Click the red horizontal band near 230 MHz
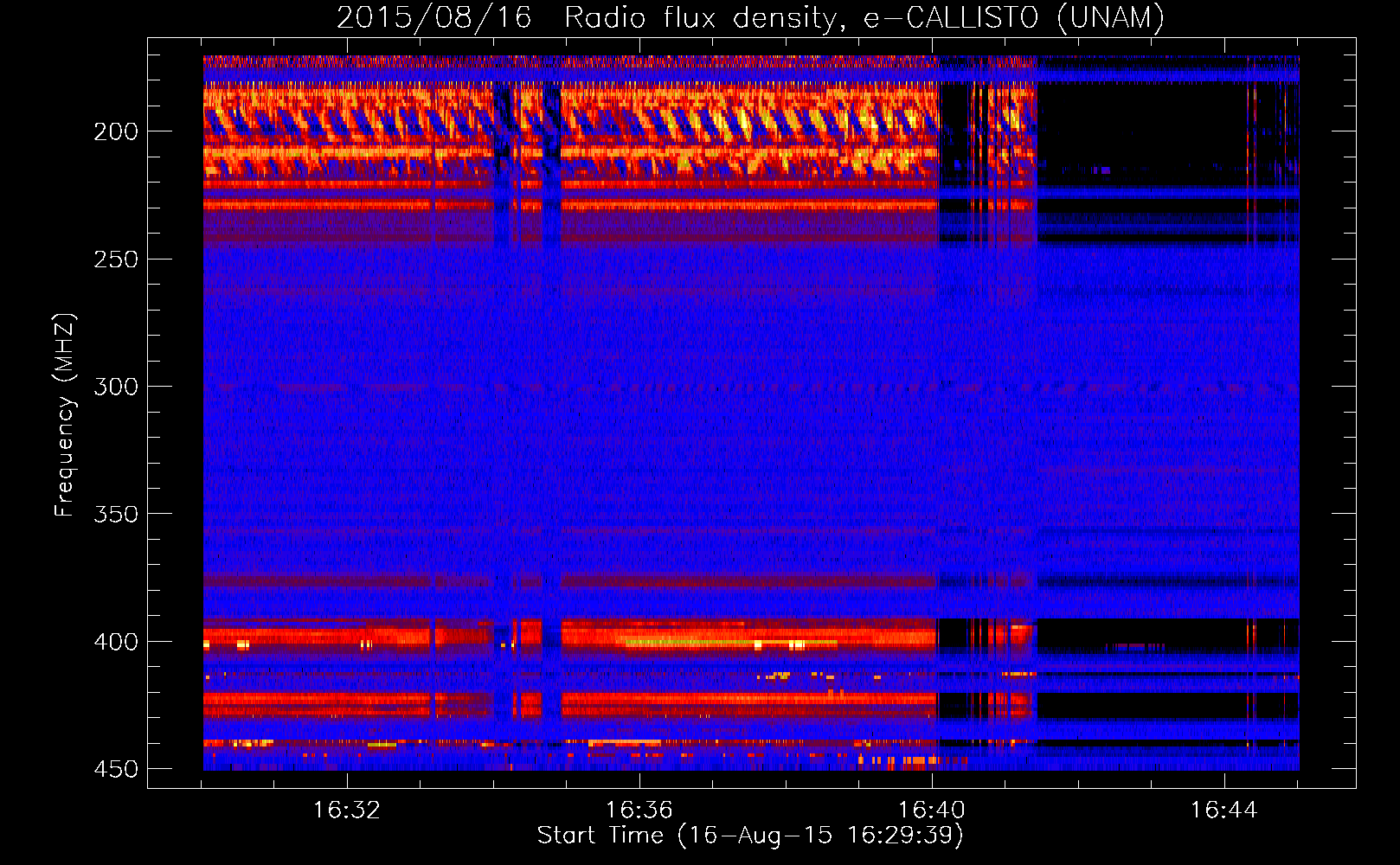 (x=346, y=205)
